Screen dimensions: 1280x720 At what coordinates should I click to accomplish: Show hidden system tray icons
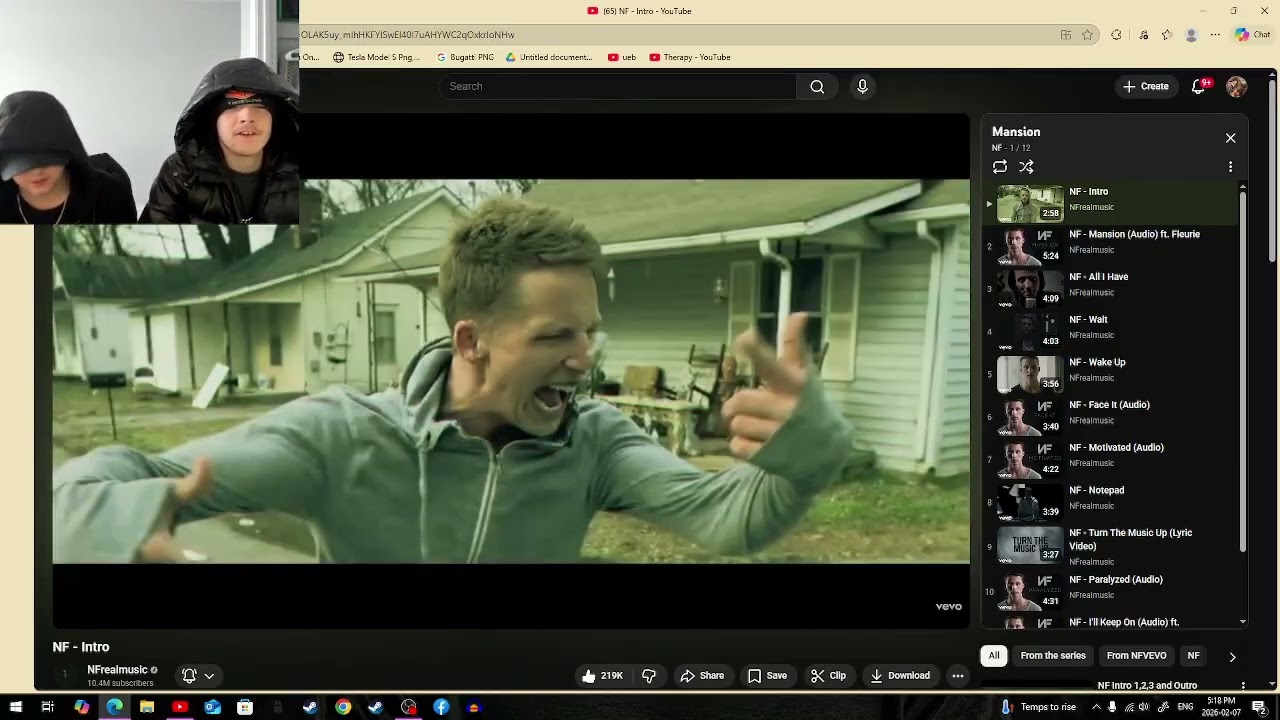click(1096, 707)
